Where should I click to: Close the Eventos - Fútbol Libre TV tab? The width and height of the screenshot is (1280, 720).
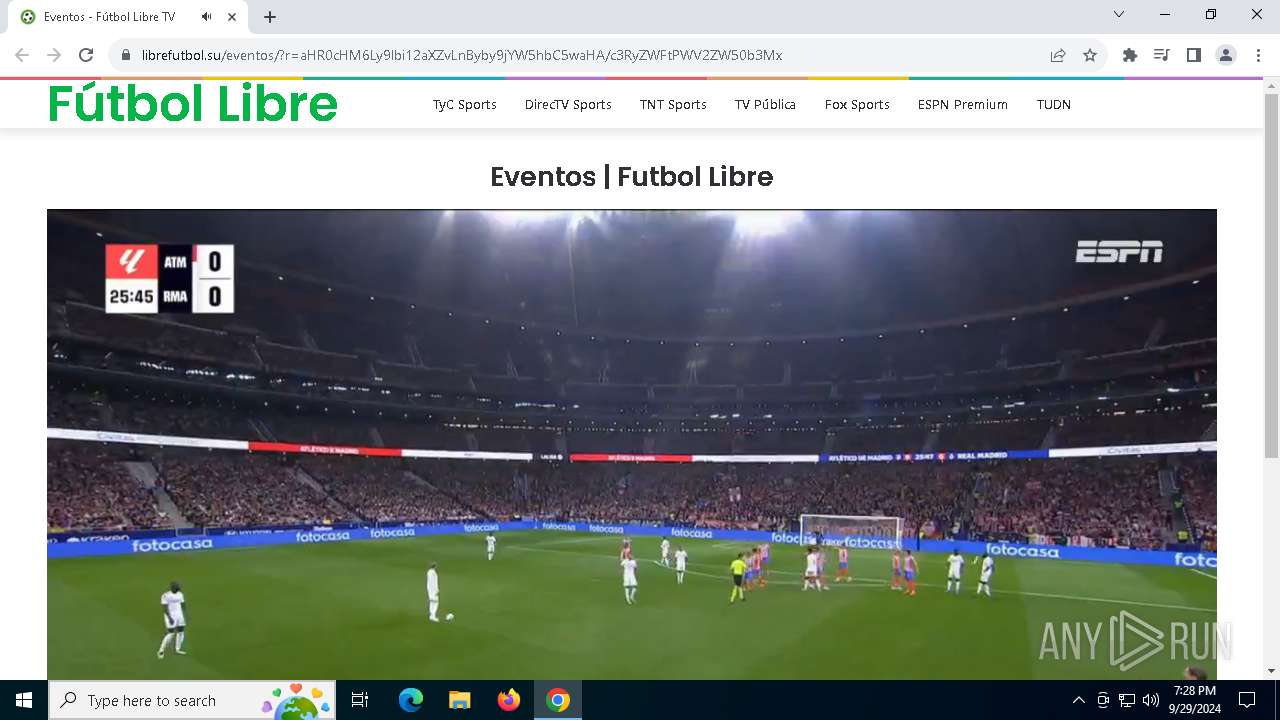pyautogui.click(x=233, y=17)
